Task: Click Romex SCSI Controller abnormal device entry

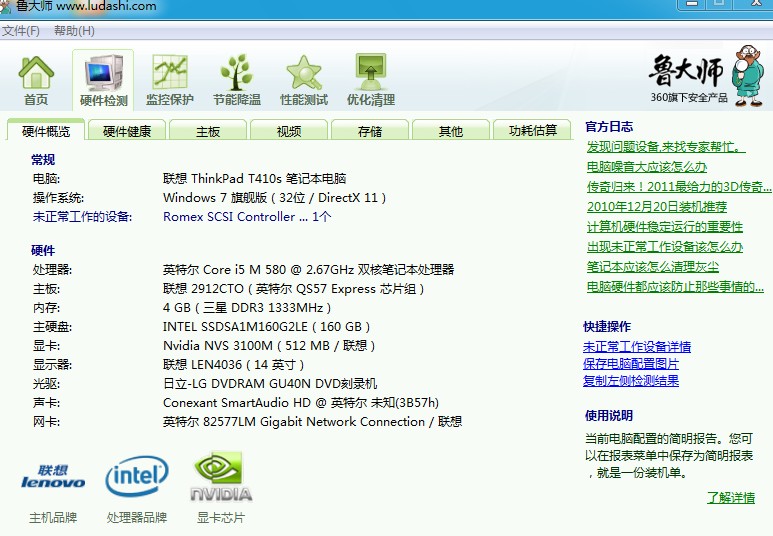Action: click(247, 216)
